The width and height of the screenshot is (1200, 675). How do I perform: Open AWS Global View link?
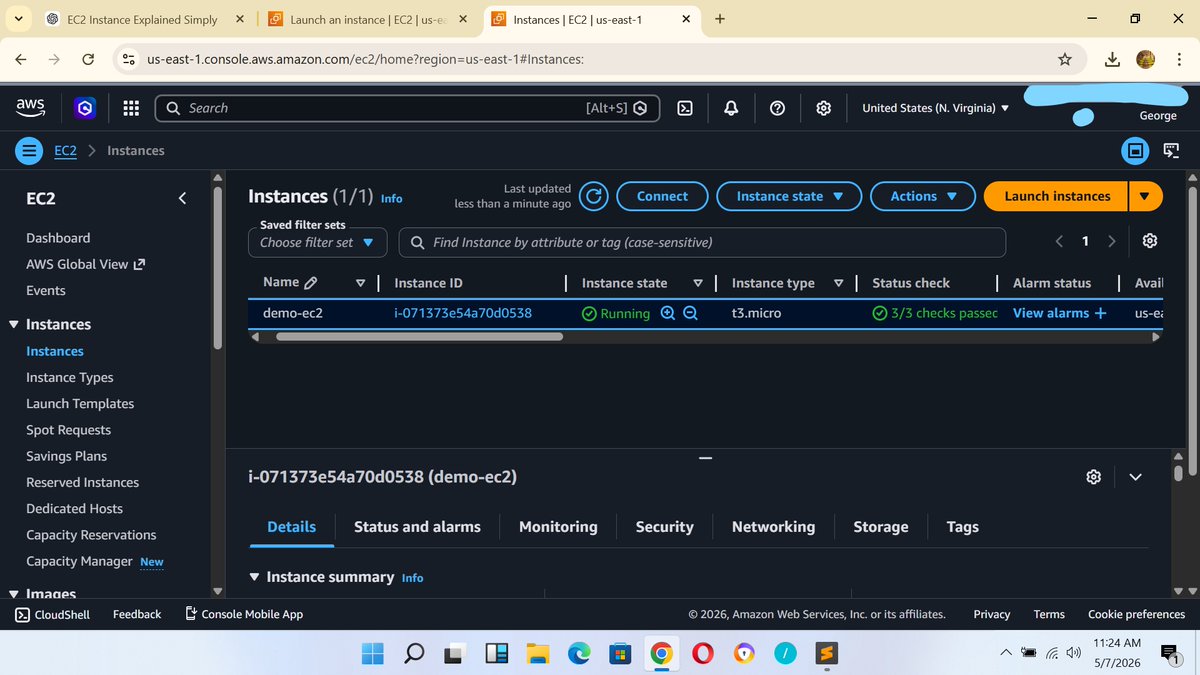point(85,264)
